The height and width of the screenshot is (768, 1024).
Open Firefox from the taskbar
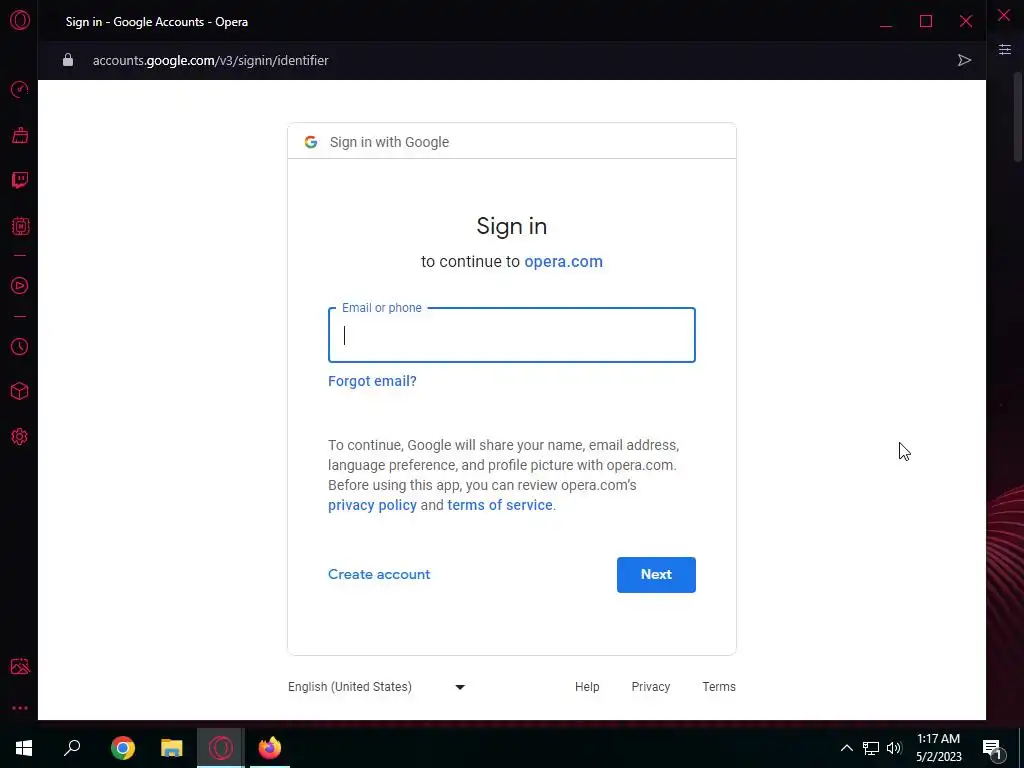coord(270,748)
